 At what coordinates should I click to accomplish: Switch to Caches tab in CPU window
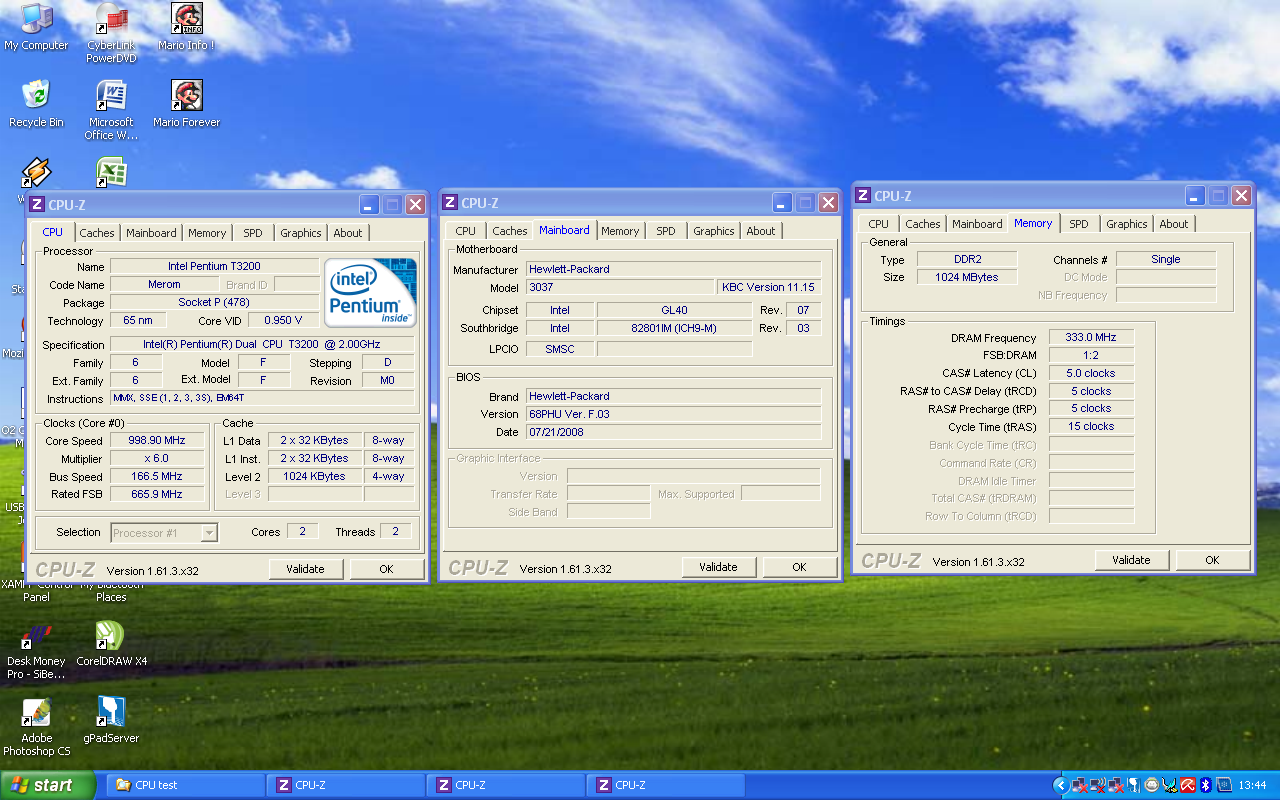coord(97,233)
